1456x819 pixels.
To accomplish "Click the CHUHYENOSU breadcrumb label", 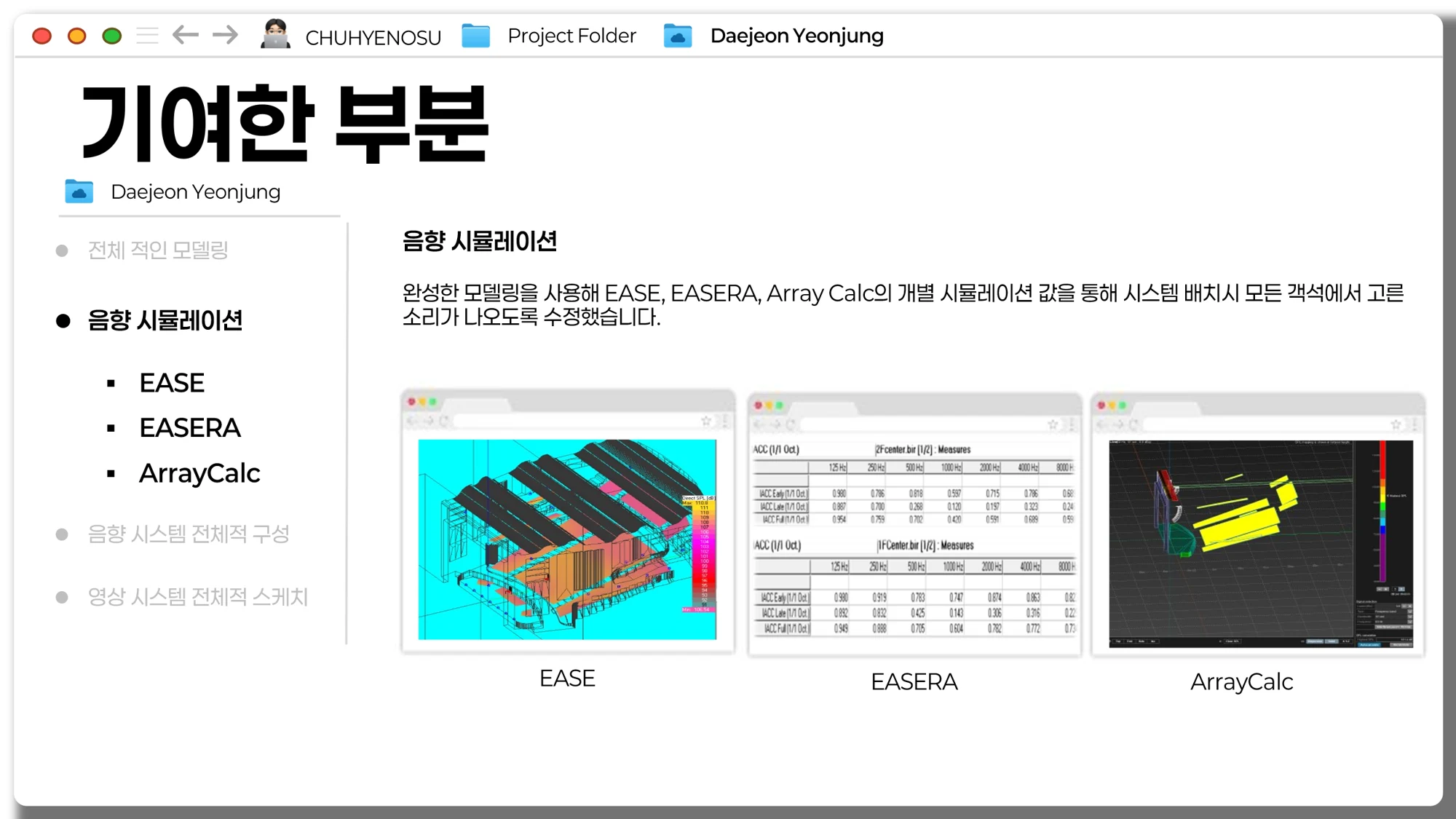I will pyautogui.click(x=373, y=37).
